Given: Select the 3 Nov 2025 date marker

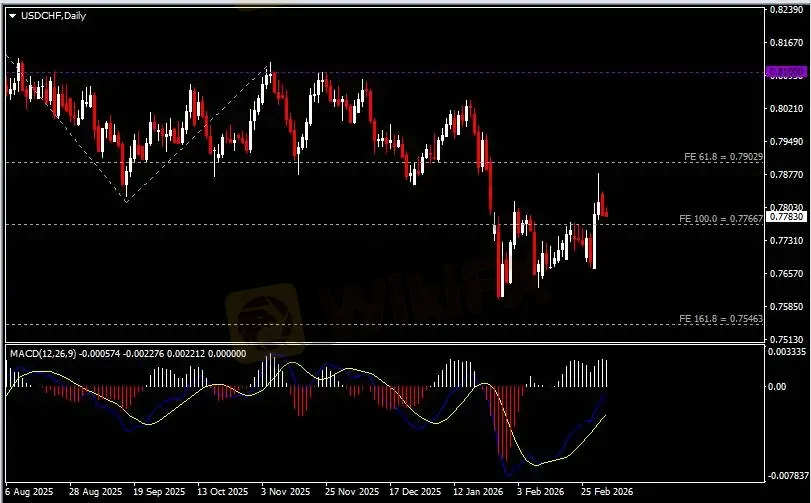Looking at the screenshot, I should (x=281, y=492).
